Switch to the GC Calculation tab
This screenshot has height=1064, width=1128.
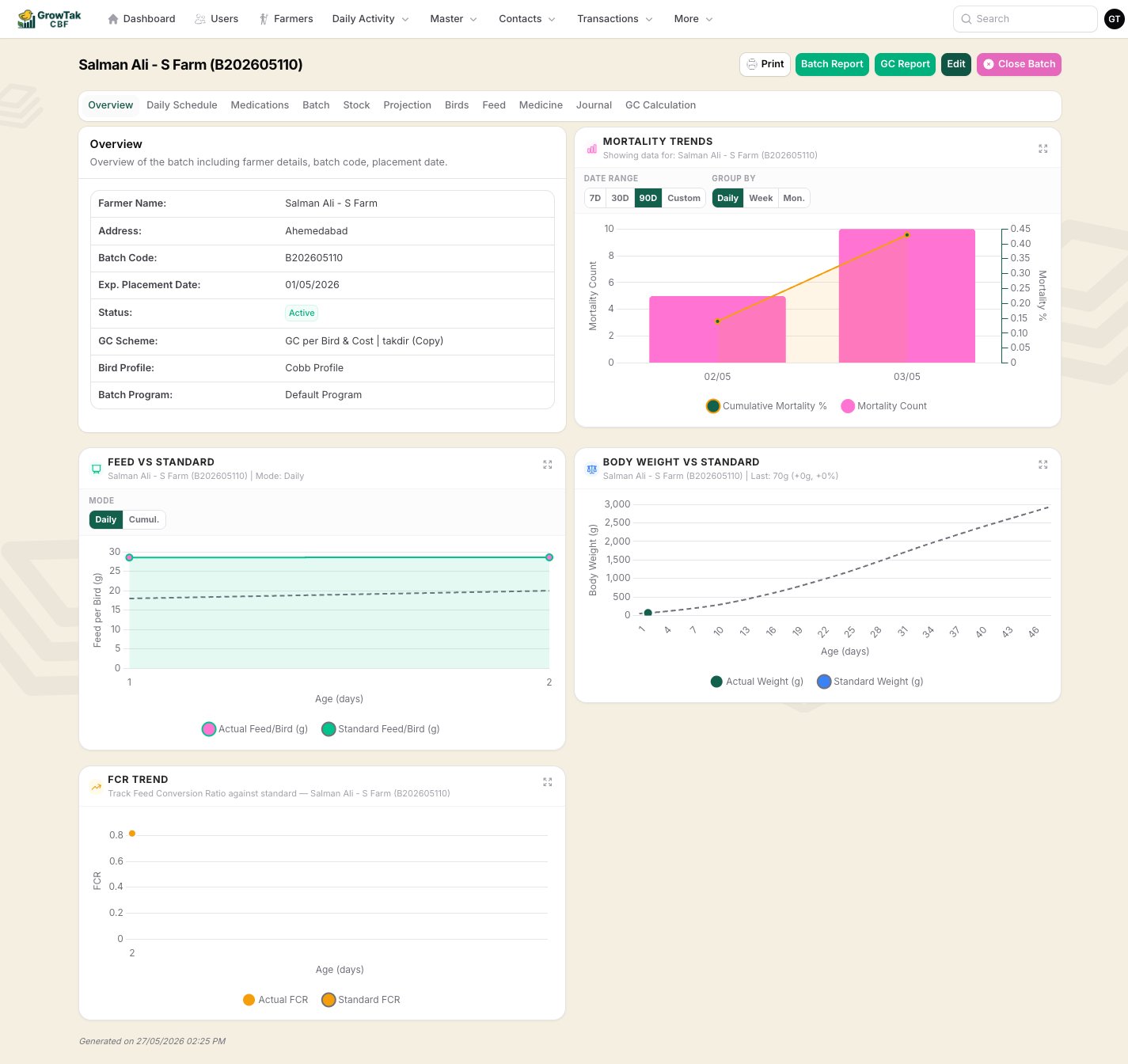click(660, 105)
